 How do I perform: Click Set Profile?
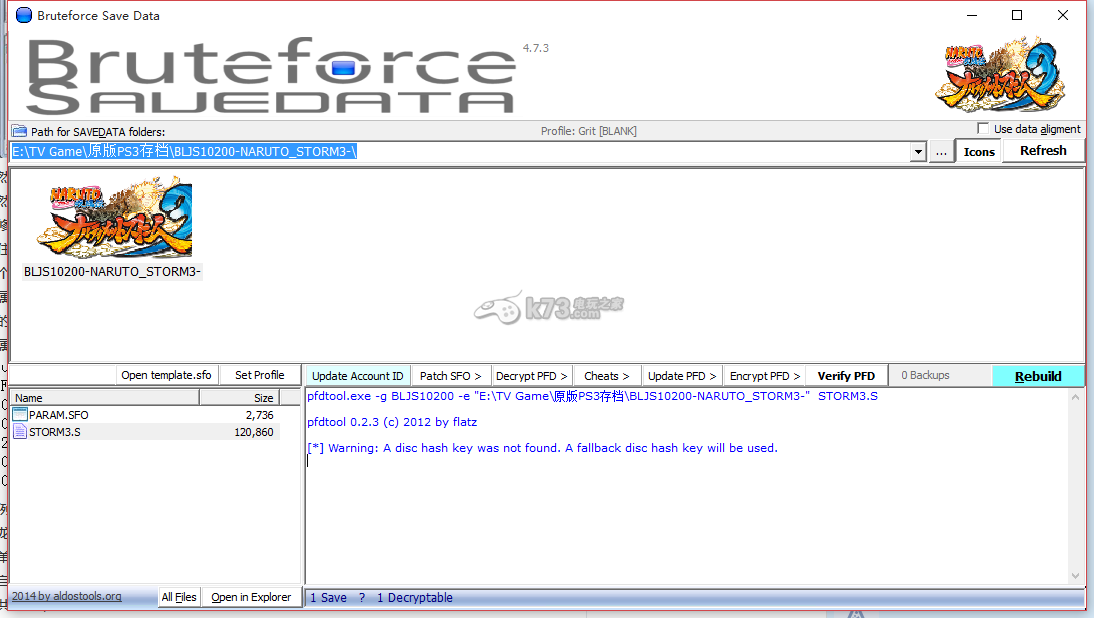(260, 375)
